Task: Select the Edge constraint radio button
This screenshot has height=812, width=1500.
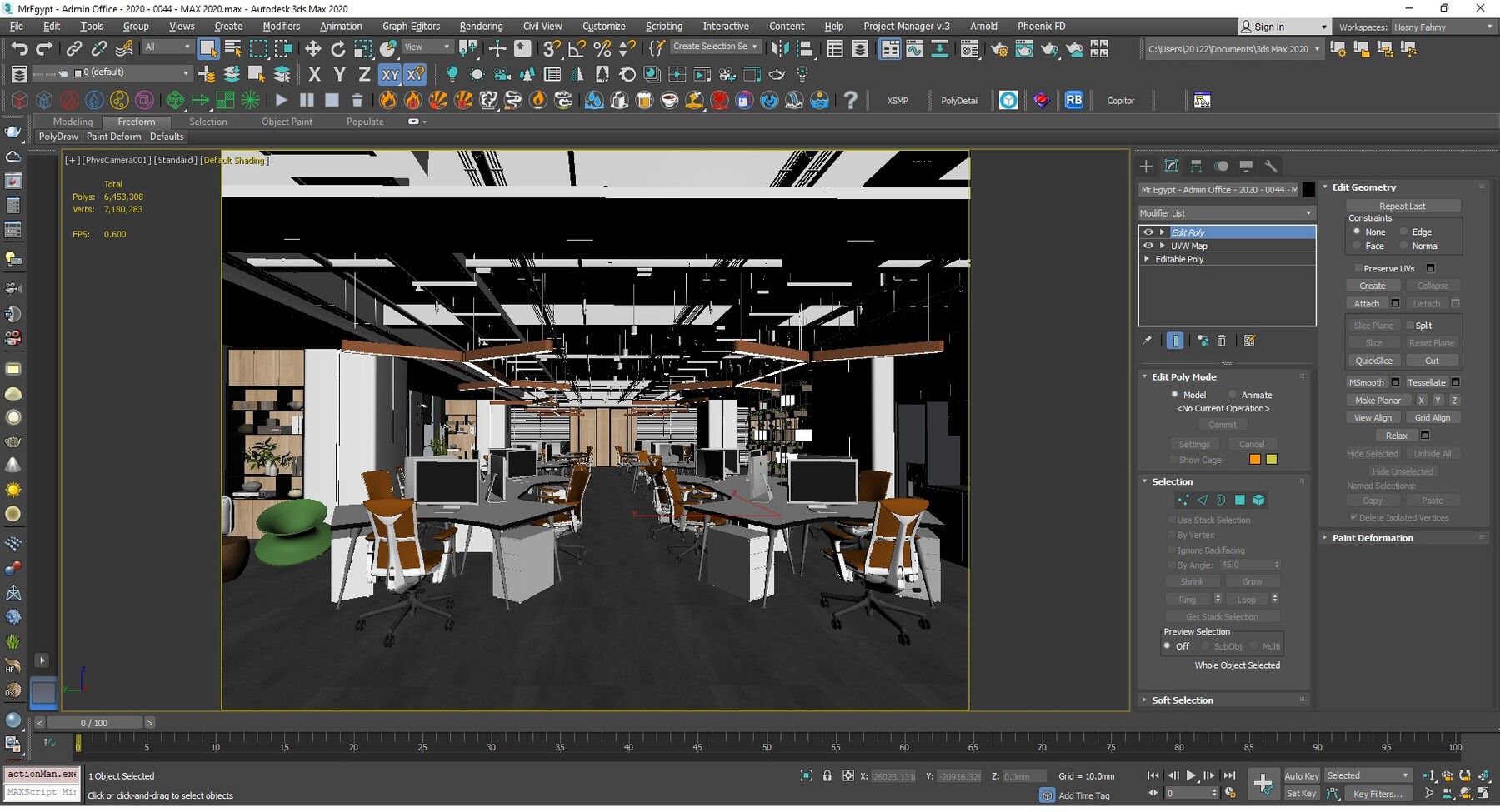Action: point(1404,232)
